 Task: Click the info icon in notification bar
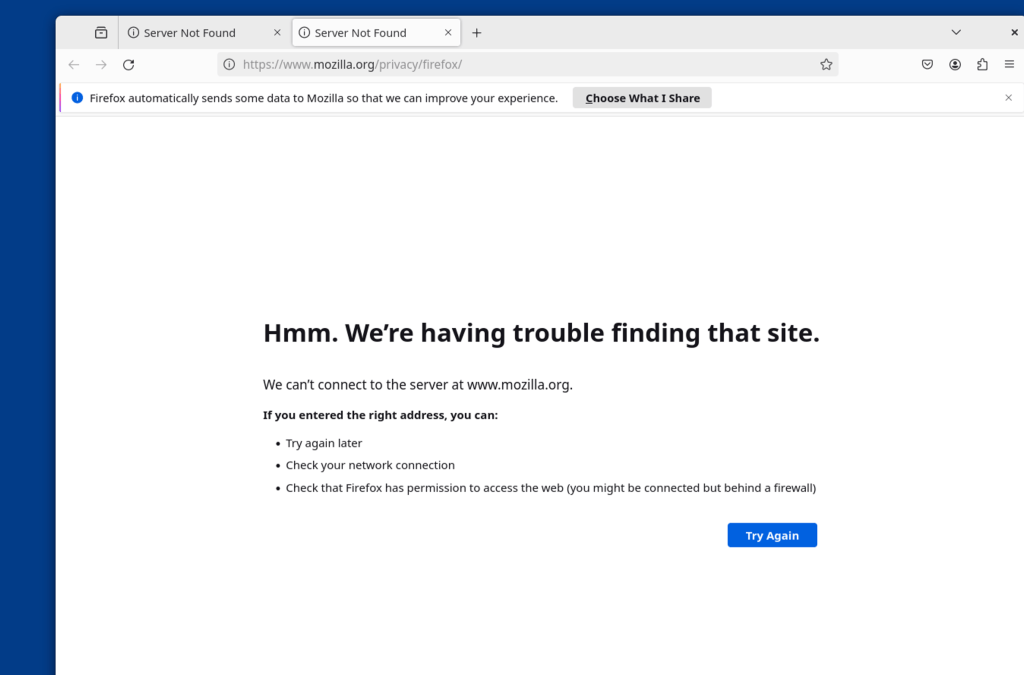[77, 98]
